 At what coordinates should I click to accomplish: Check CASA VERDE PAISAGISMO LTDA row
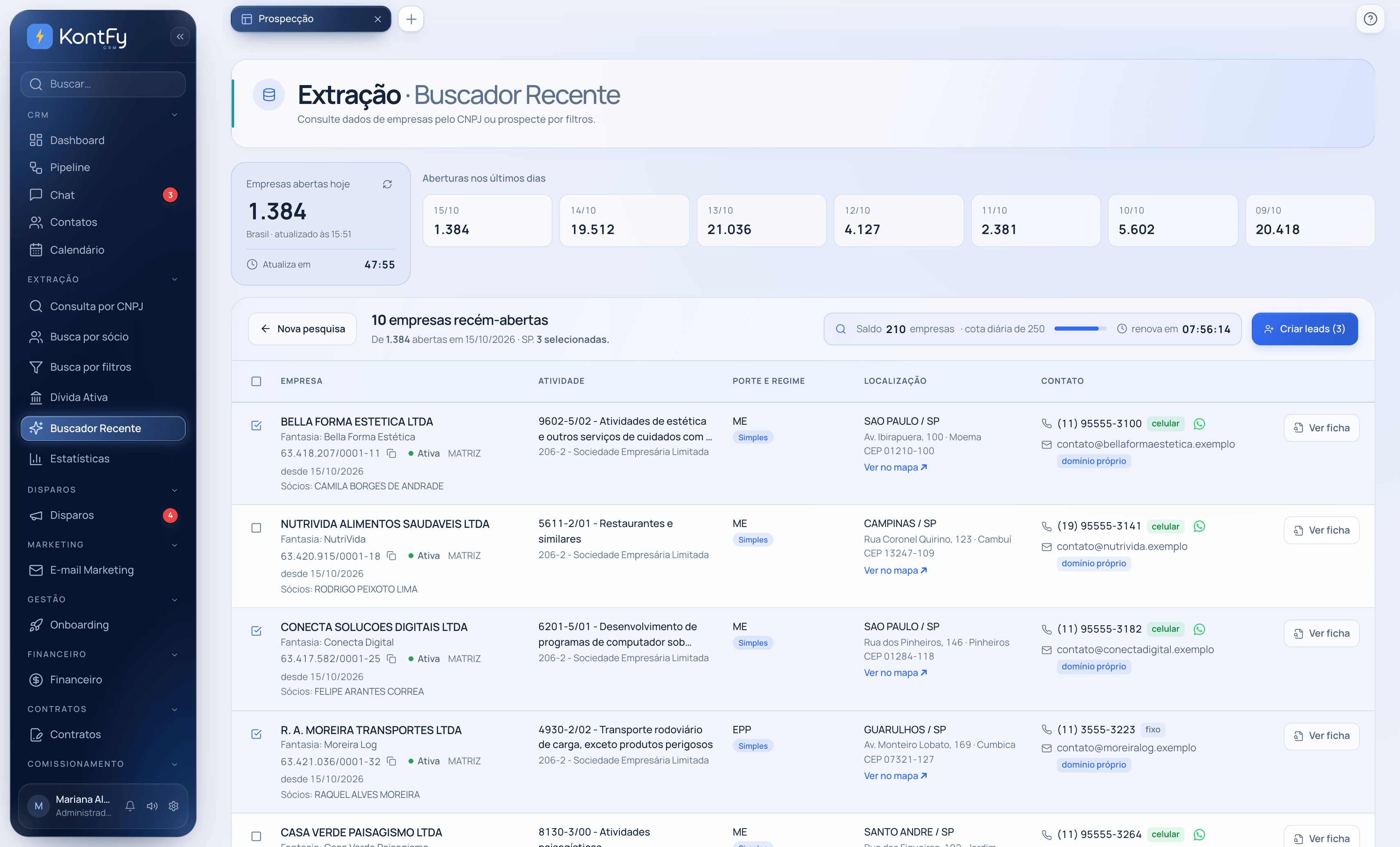pyautogui.click(x=256, y=836)
